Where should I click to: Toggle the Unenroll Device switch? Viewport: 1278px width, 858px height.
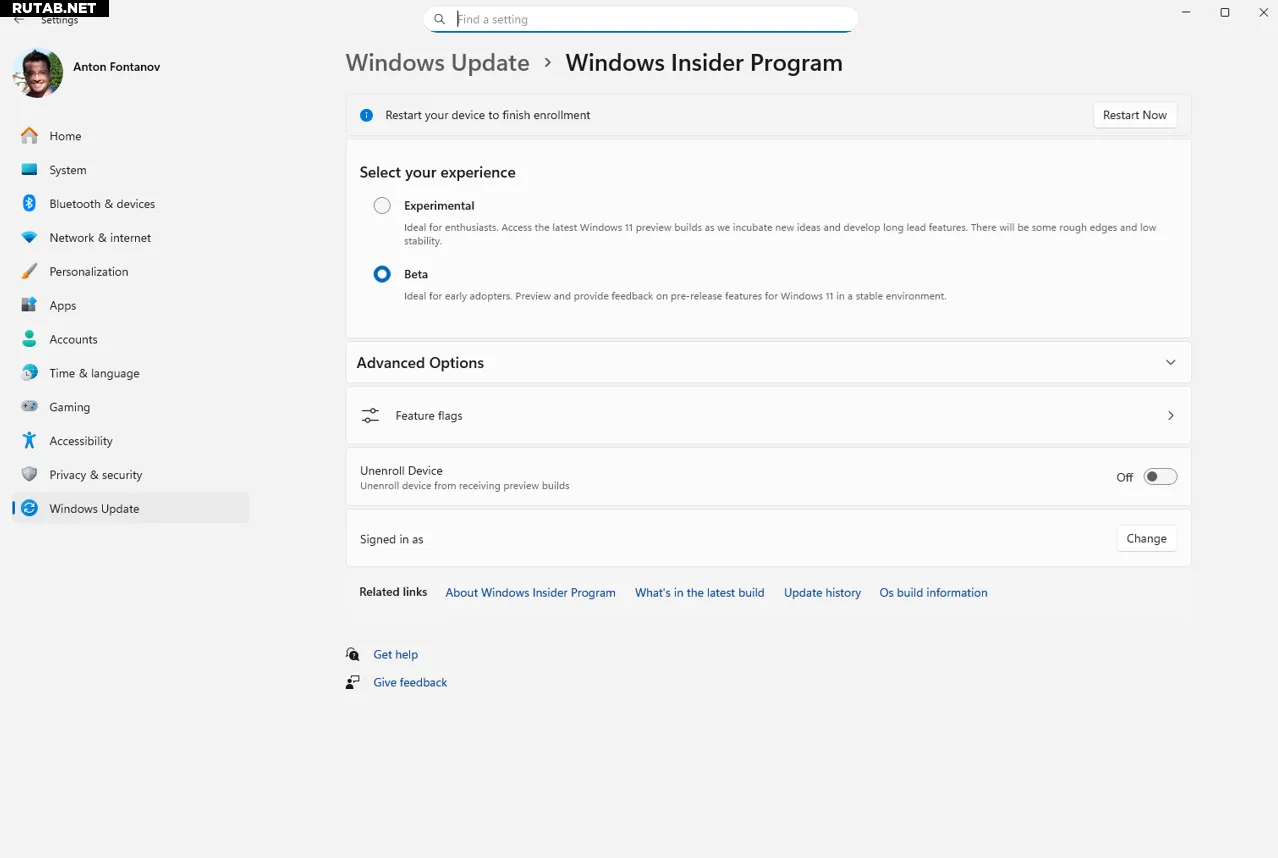[x=1160, y=477]
